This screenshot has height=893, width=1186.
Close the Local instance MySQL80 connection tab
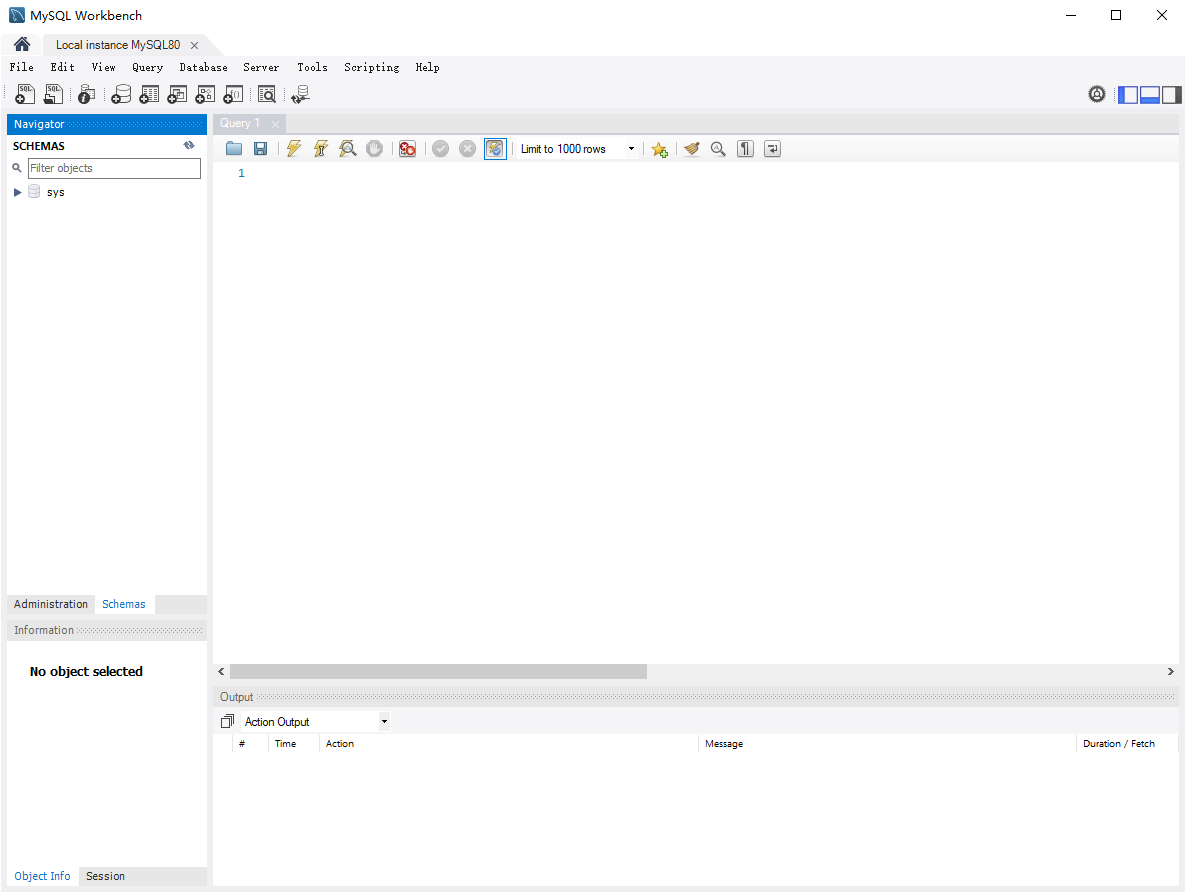click(194, 45)
